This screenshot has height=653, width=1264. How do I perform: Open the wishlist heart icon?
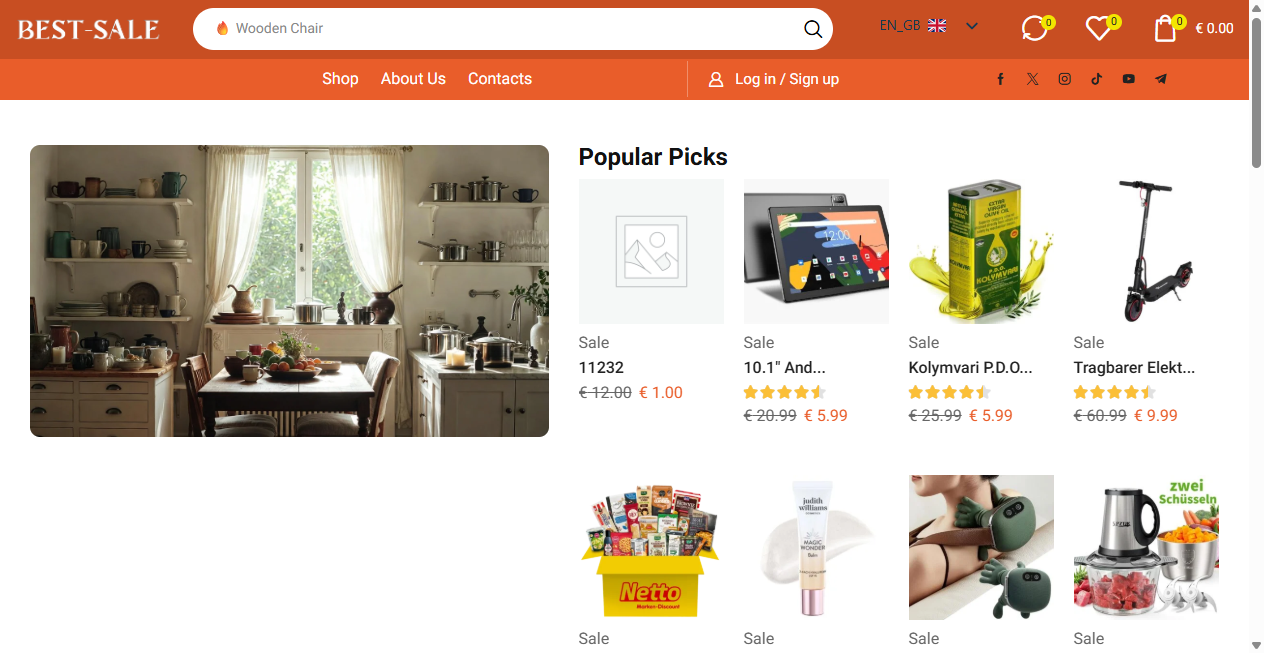coord(1097,29)
